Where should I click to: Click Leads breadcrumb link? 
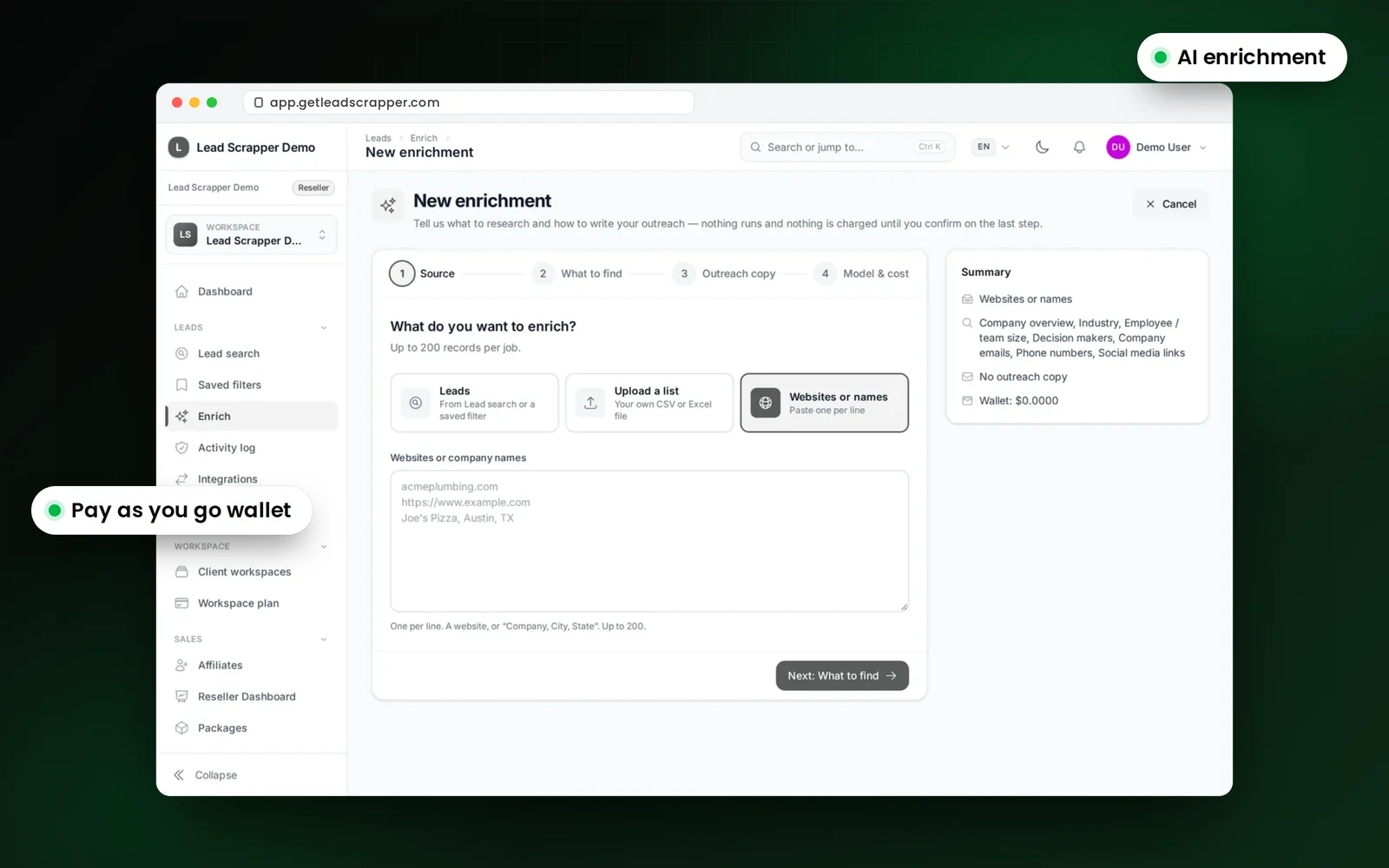point(378,138)
